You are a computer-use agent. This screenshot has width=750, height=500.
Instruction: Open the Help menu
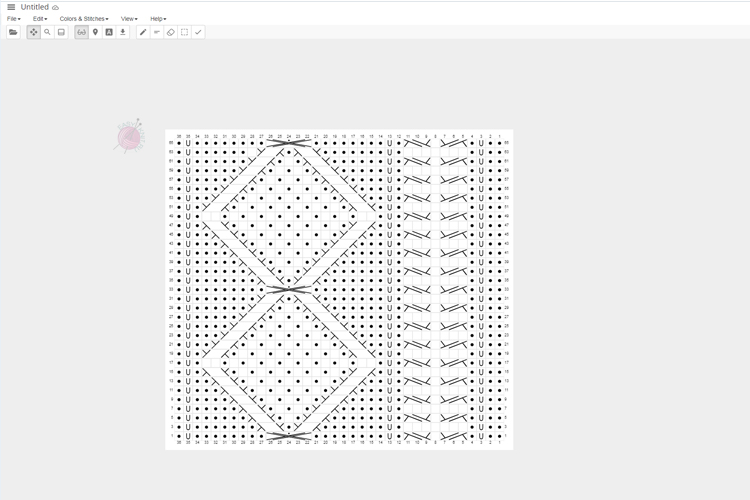click(158, 19)
